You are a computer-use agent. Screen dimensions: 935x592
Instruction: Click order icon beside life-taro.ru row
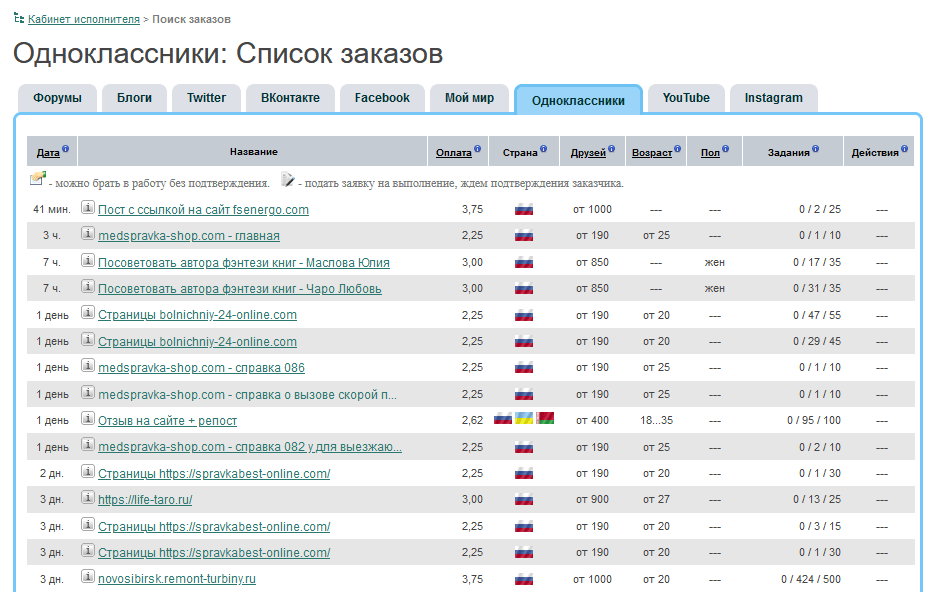[88, 499]
